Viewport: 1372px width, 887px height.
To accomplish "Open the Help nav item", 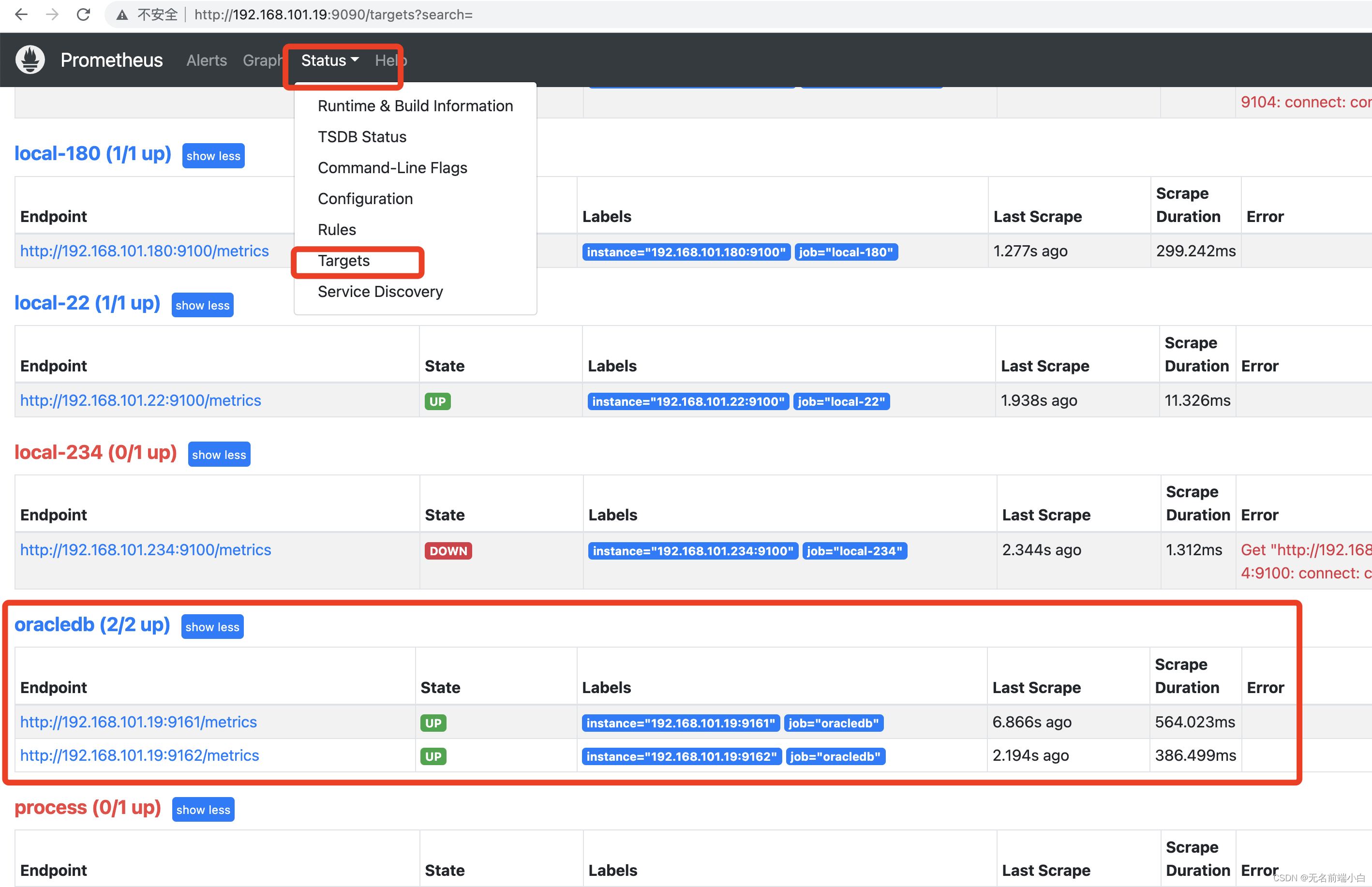I will coord(391,60).
